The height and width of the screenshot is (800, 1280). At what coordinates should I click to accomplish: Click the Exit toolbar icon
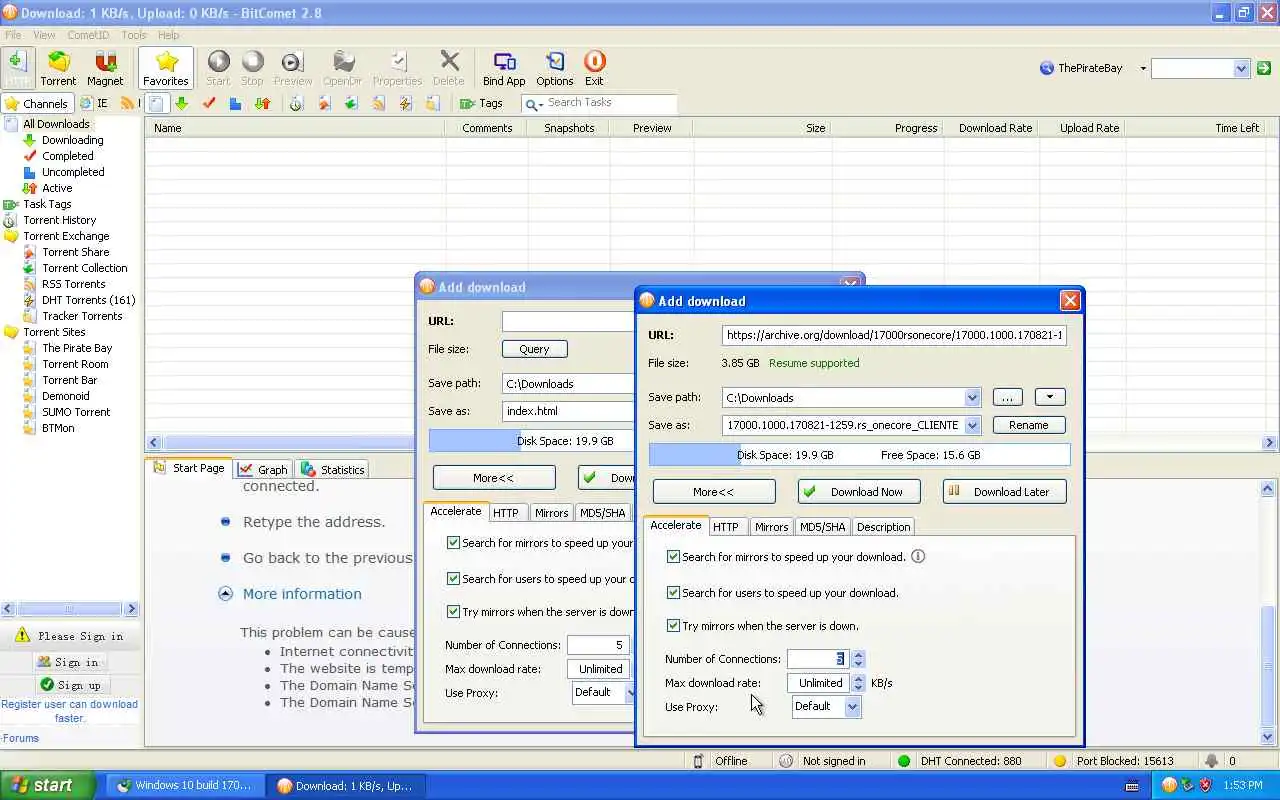coord(594,68)
